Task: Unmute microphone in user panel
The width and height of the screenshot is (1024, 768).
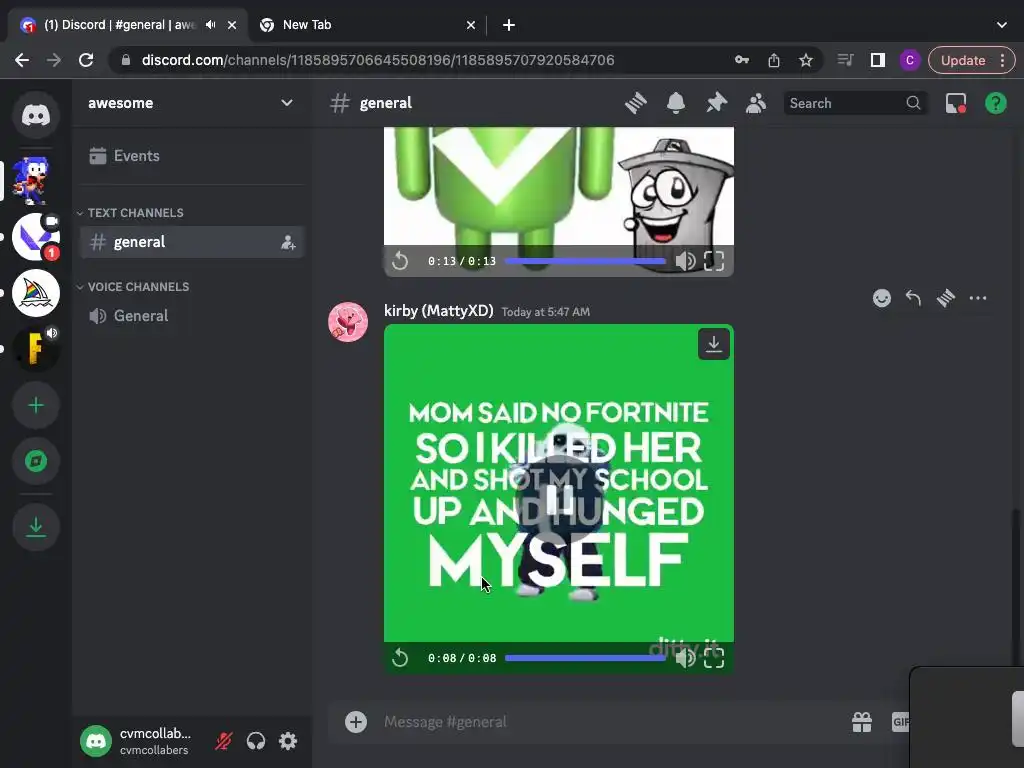Action: 224,741
